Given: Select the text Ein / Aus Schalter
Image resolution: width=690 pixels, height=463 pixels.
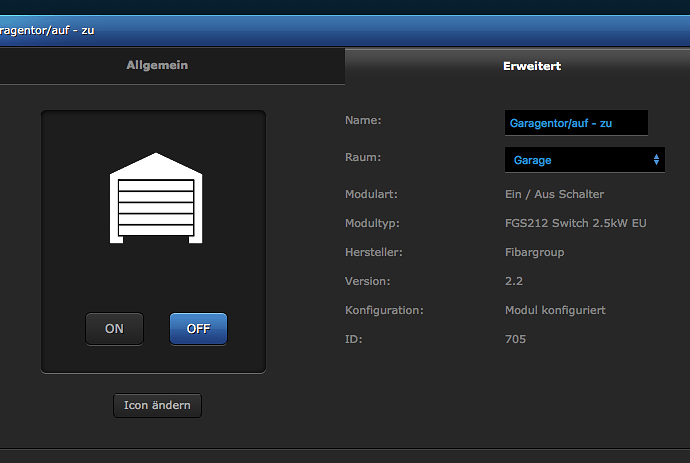Looking at the screenshot, I should point(554,194).
